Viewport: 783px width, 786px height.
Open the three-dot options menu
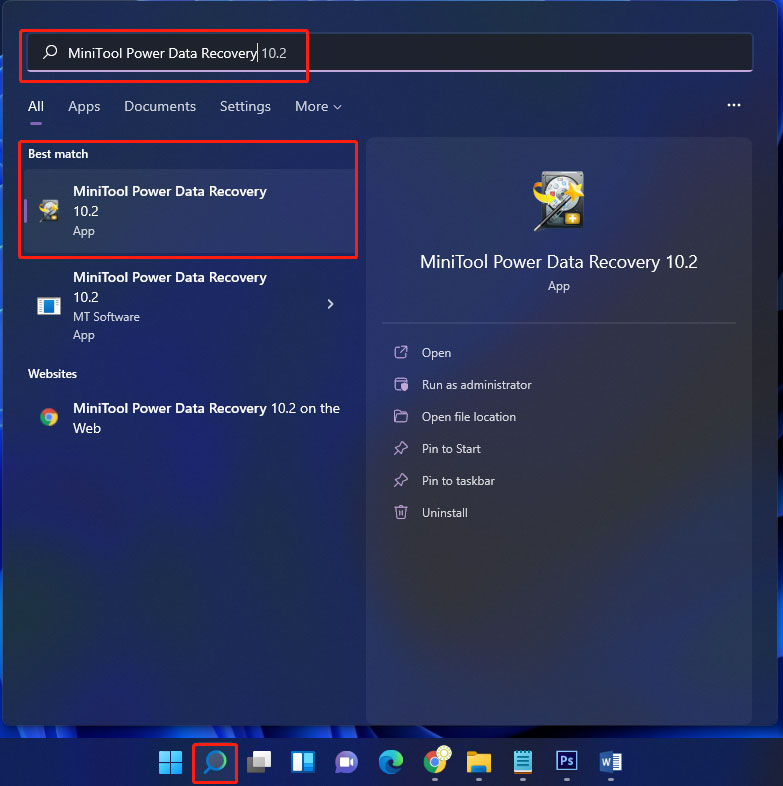pyautogui.click(x=734, y=105)
